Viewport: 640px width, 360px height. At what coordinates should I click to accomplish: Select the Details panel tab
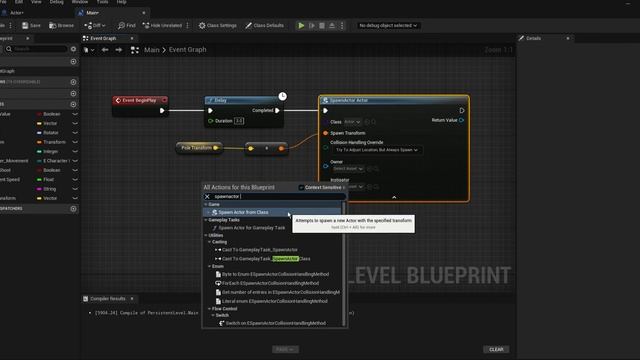[x=533, y=38]
